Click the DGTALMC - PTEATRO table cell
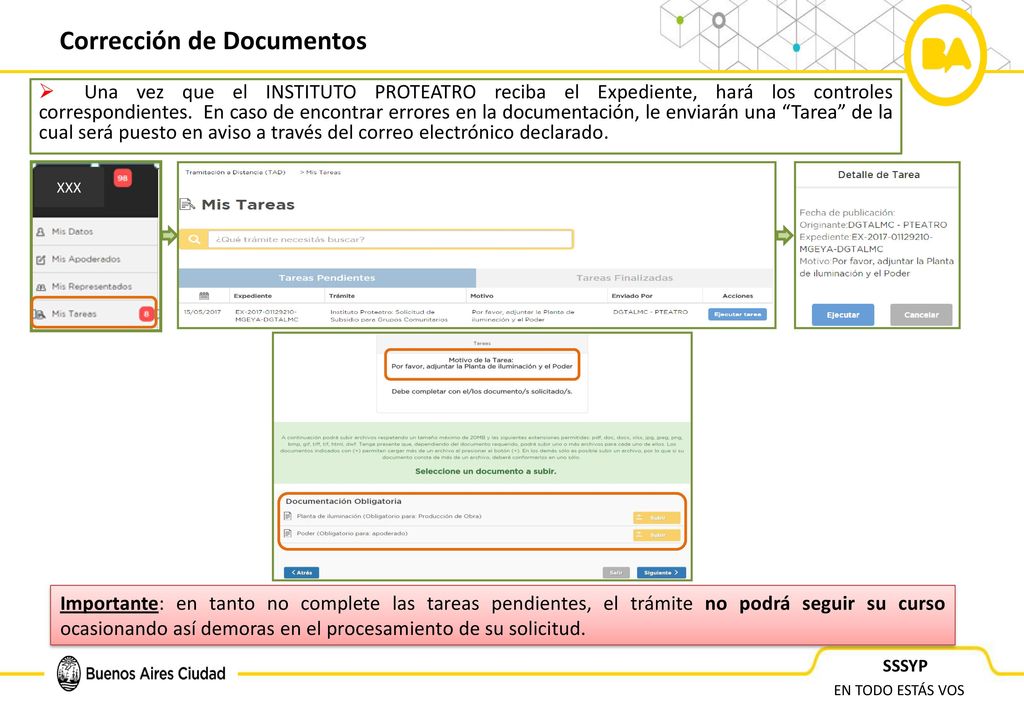The image size is (1024, 709). tap(650, 312)
